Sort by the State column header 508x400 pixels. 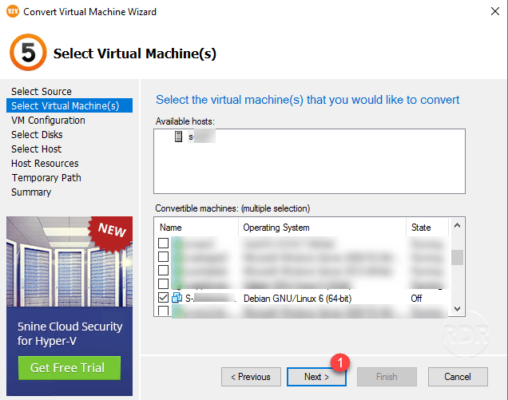click(427, 227)
